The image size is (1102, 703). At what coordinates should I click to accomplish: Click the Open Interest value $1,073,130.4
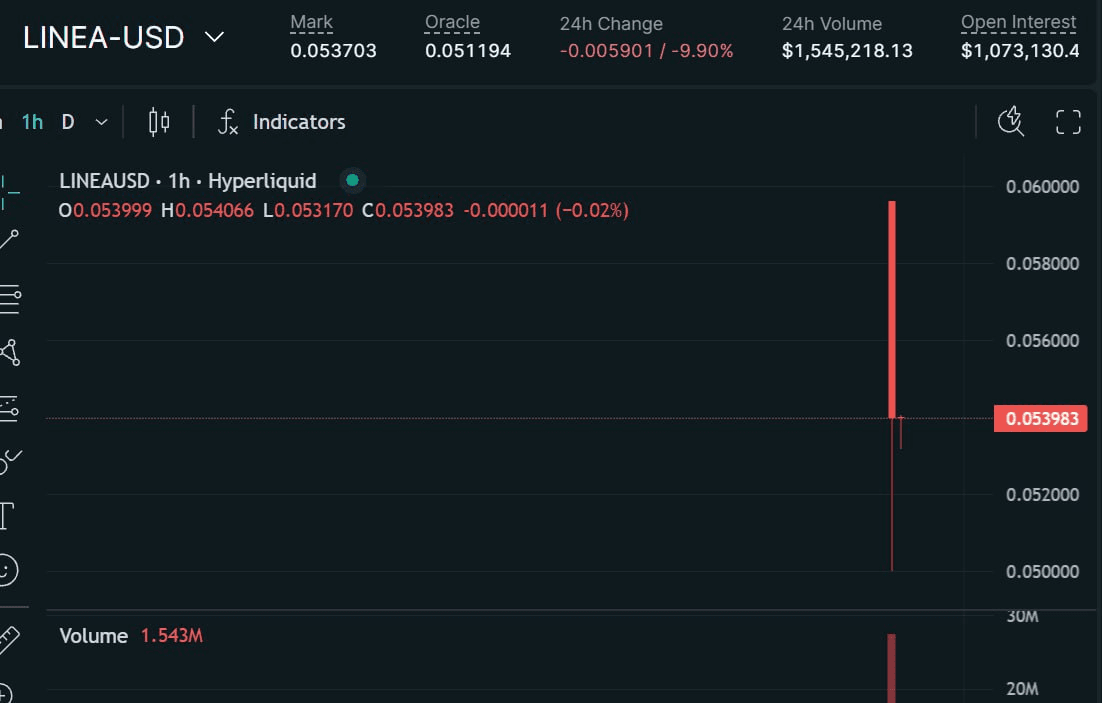[1020, 51]
